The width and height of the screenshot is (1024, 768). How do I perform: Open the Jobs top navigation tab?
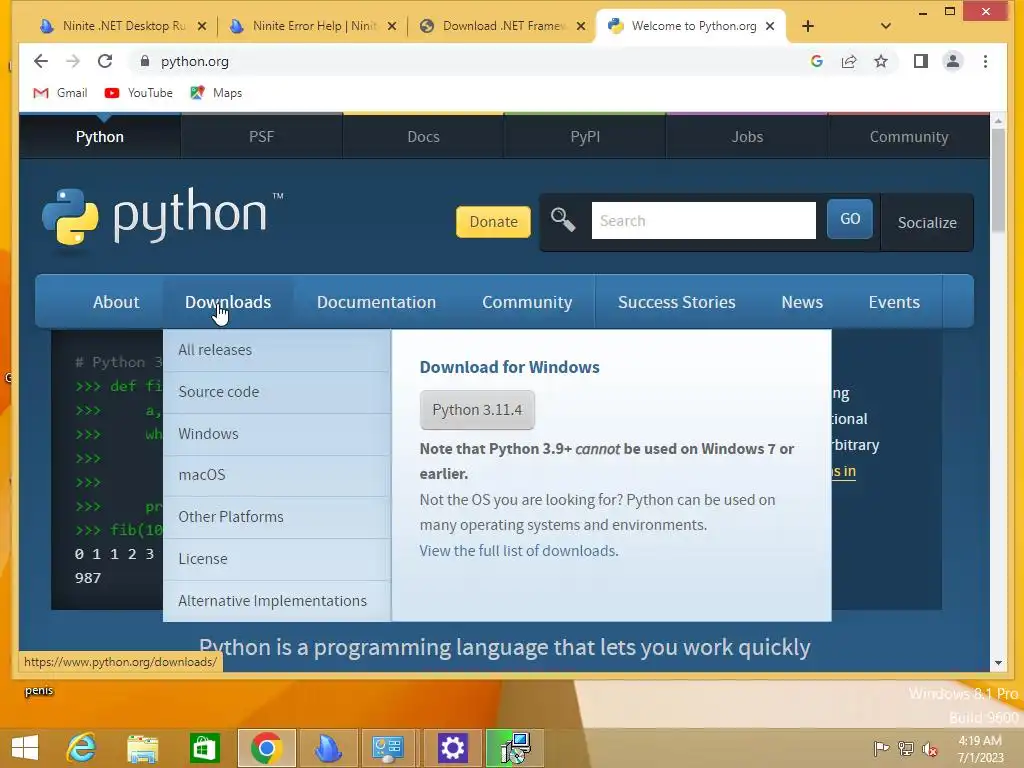(x=747, y=136)
